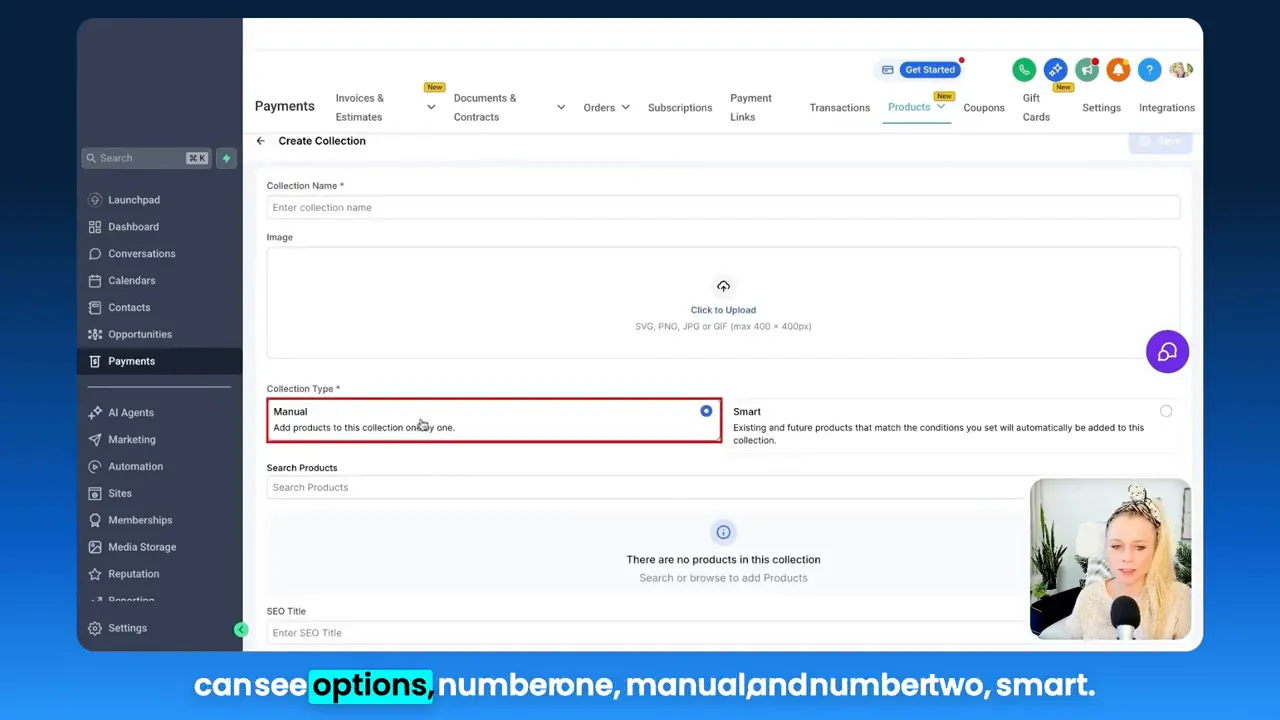Viewport: 1280px width, 720px height.
Task: Click the Contacts sidebar icon
Action: click(95, 308)
